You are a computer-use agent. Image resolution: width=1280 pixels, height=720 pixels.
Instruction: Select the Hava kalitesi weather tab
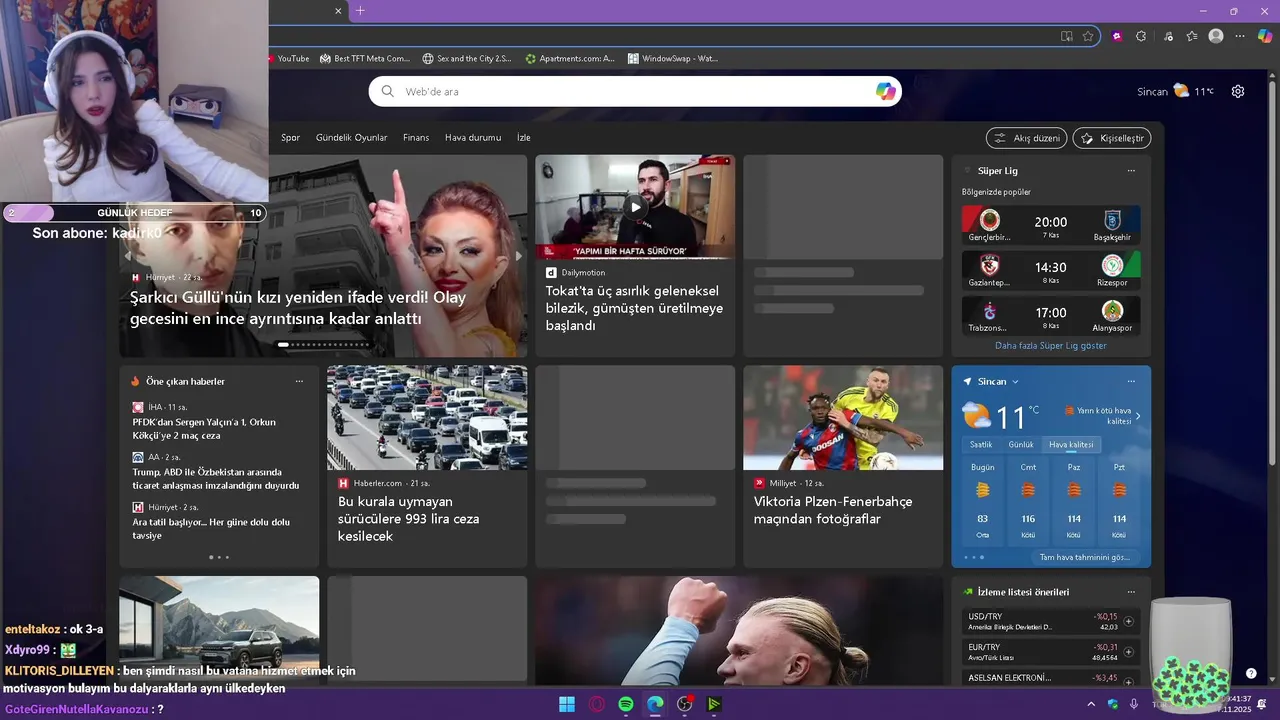[1071, 445]
